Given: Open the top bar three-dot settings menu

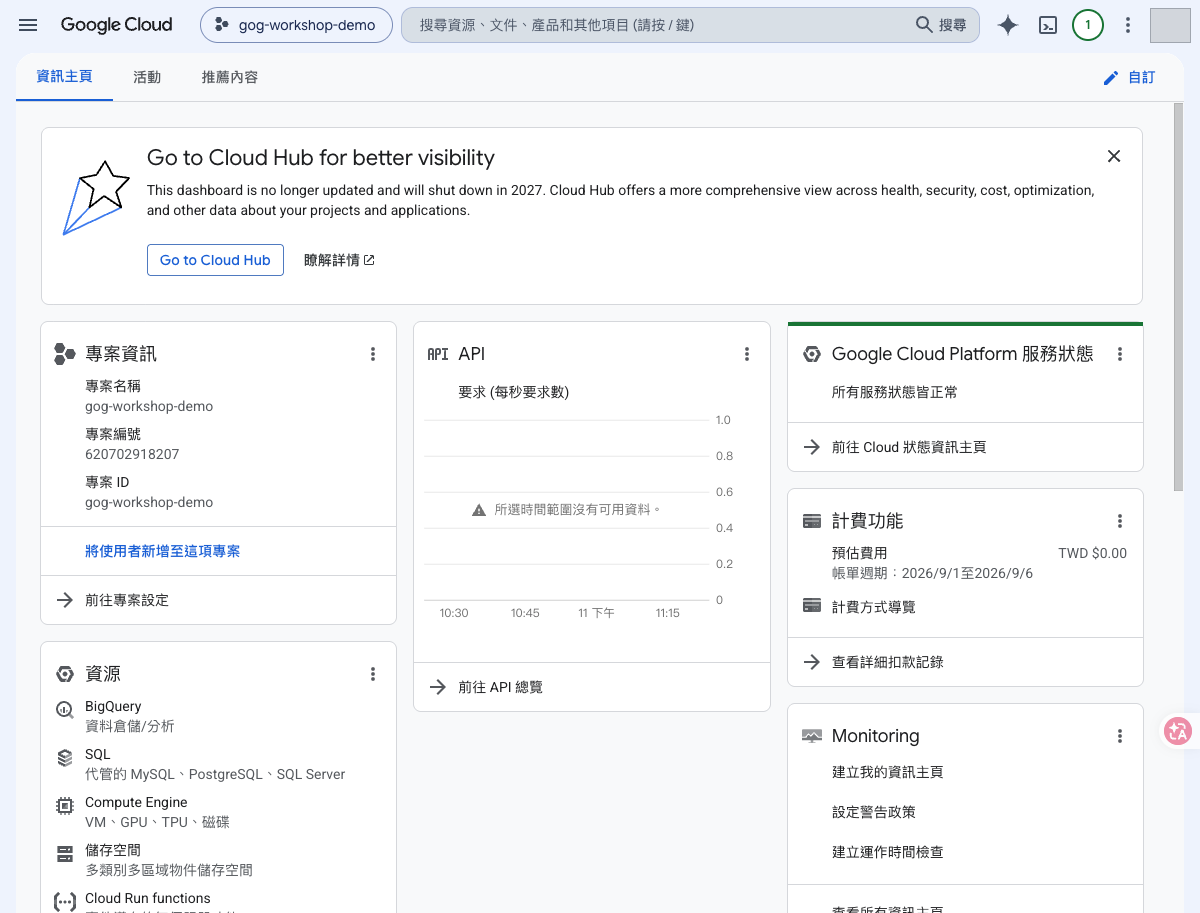Looking at the screenshot, I should pos(1128,25).
